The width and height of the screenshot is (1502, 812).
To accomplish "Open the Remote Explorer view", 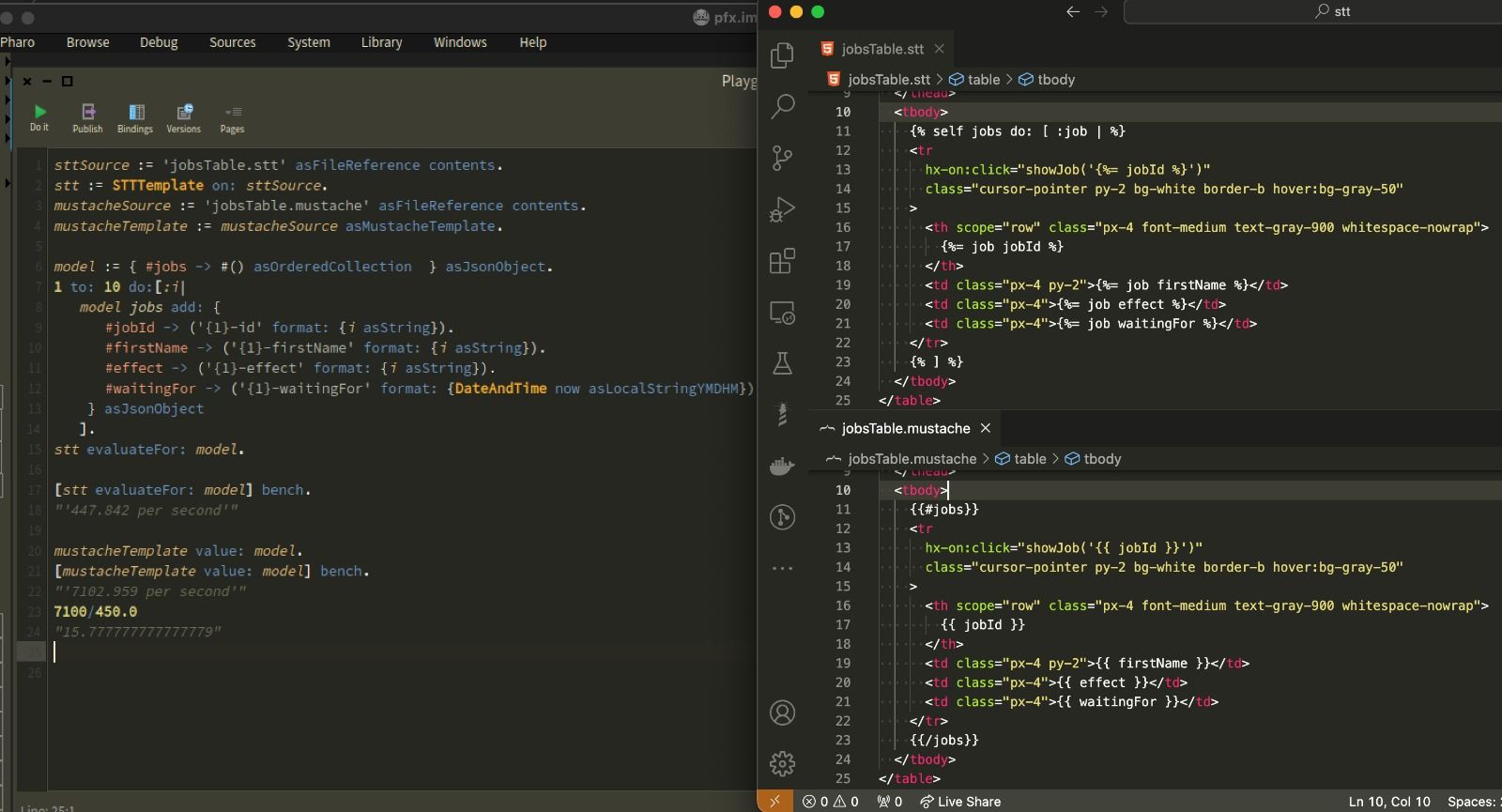I will coord(782,313).
